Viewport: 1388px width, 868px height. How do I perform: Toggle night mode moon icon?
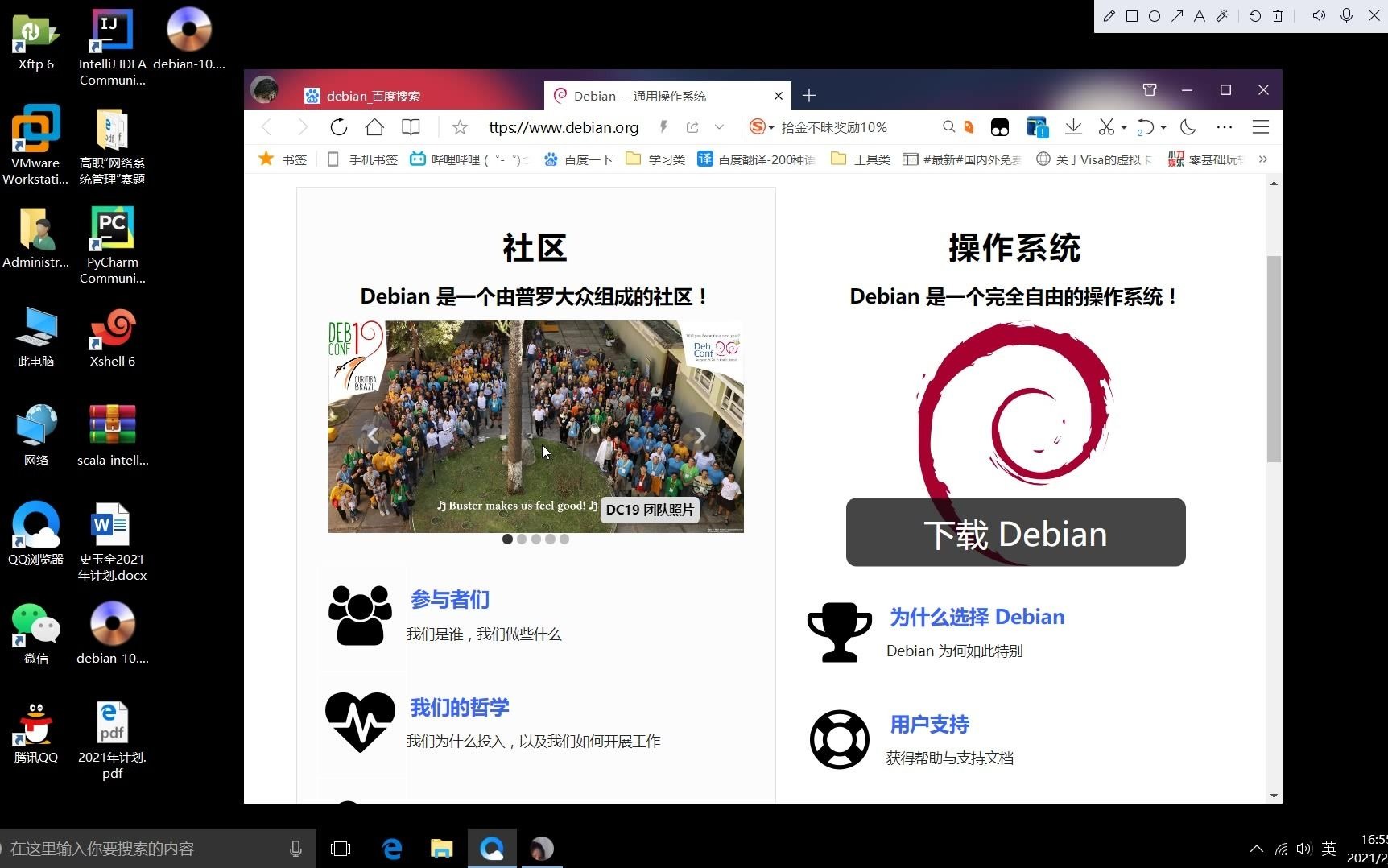[1188, 127]
